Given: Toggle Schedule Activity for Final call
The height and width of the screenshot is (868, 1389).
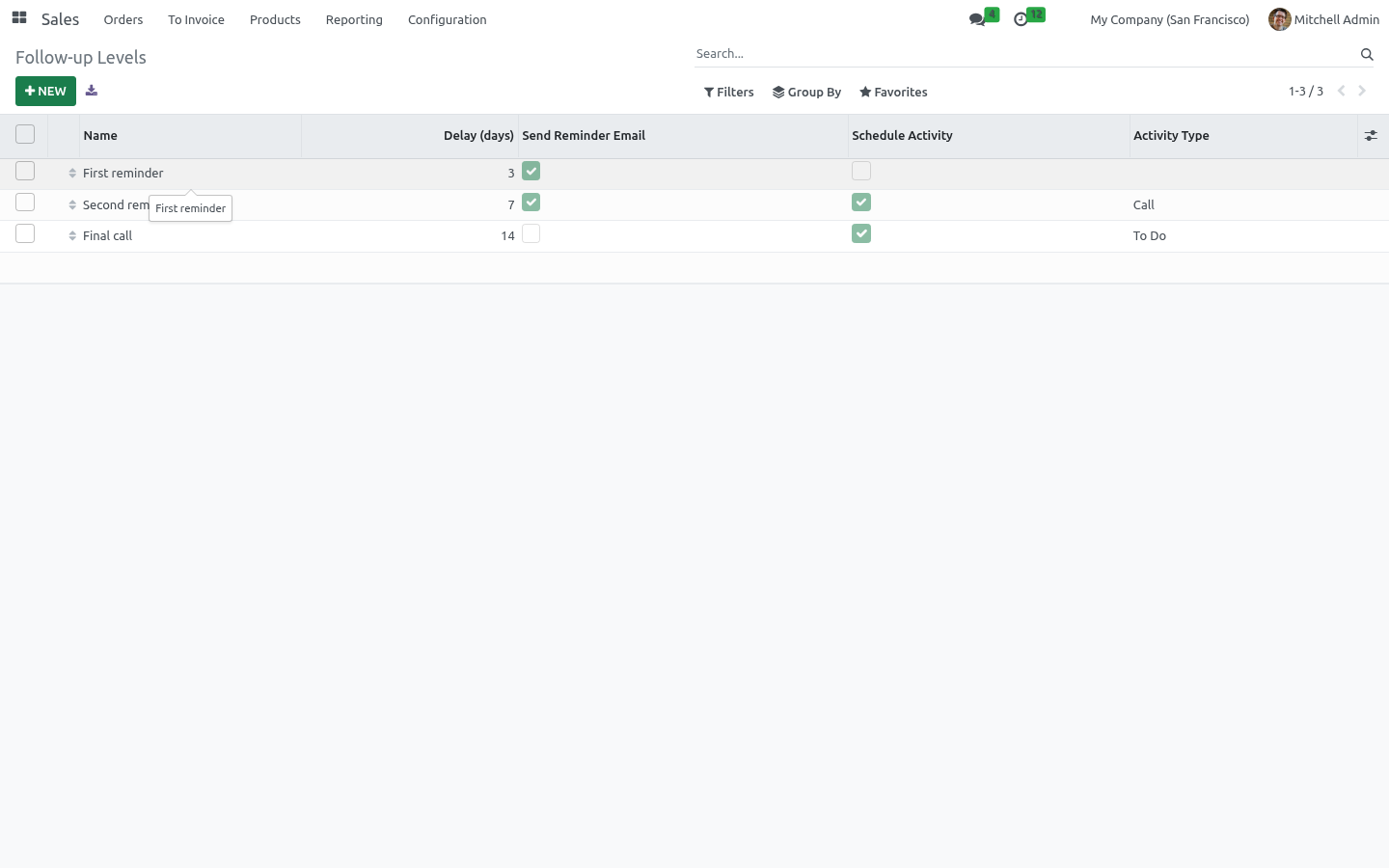Looking at the screenshot, I should 861,233.
